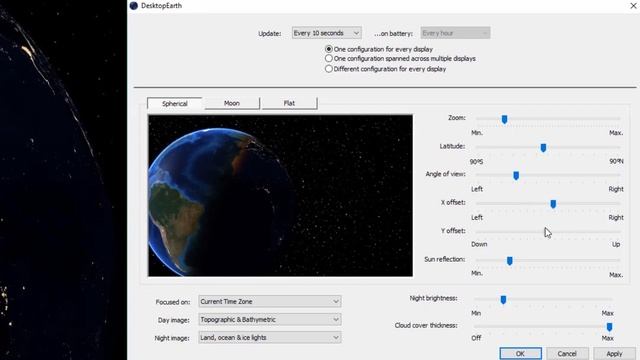The height and width of the screenshot is (360, 640).
Task: Click the '90°S' latitude label
Action: tap(476, 162)
